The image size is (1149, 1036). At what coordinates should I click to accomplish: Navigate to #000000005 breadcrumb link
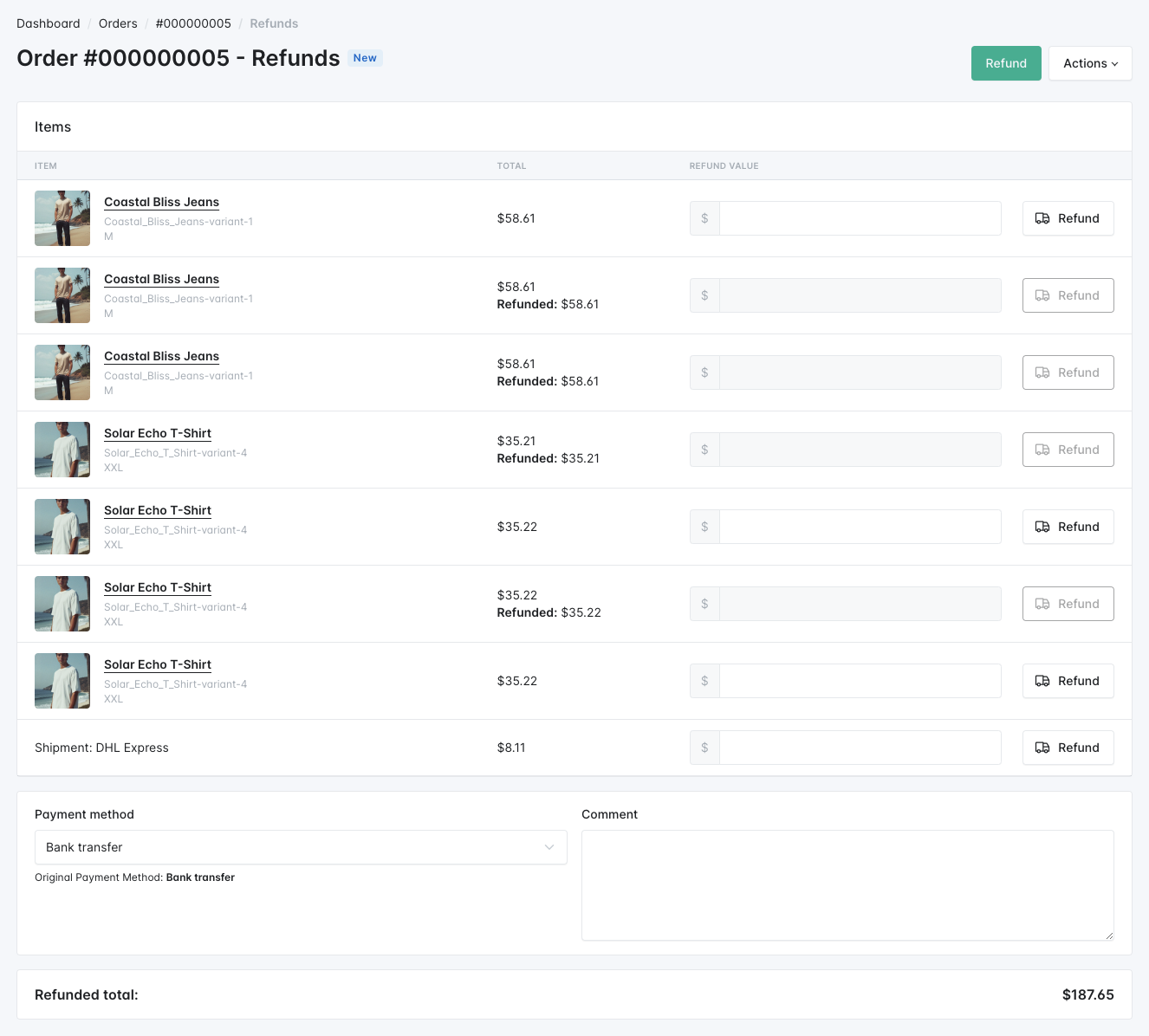(193, 23)
